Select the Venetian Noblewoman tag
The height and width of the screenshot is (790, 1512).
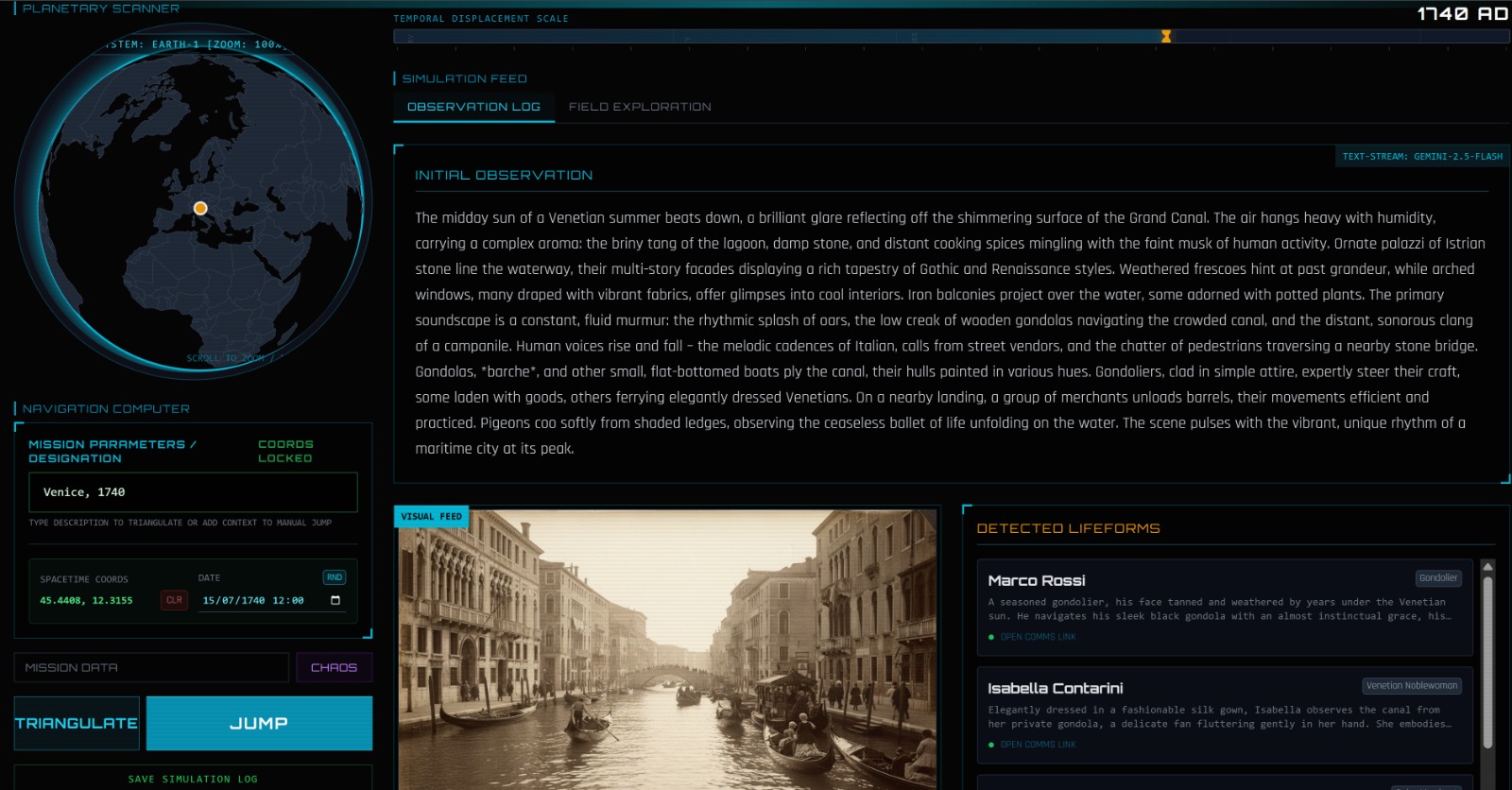1412,686
